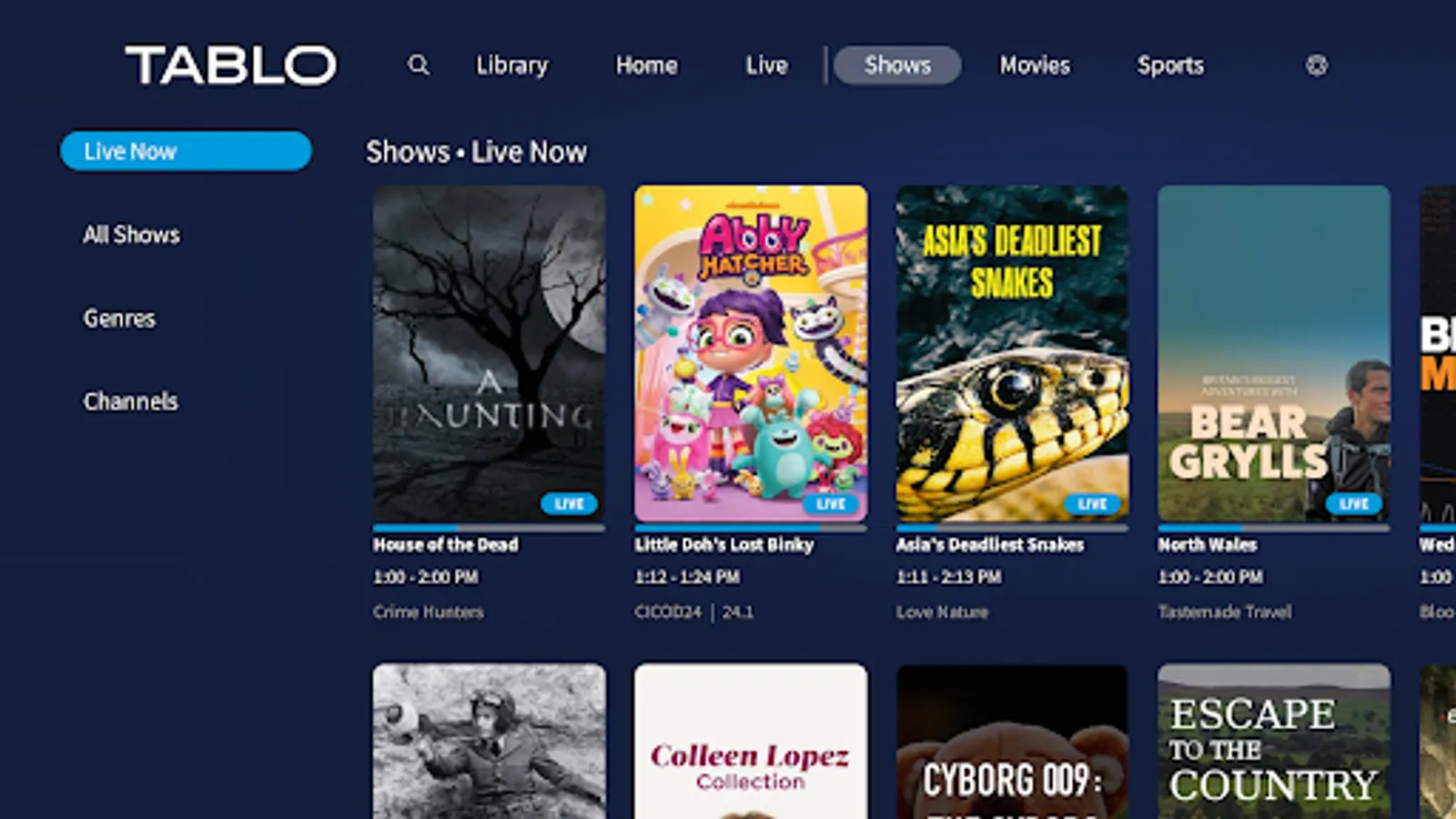This screenshot has width=1456, height=819.
Task: Click the 'Asia's Deadliest Snakes' episode title
Action: [990, 545]
